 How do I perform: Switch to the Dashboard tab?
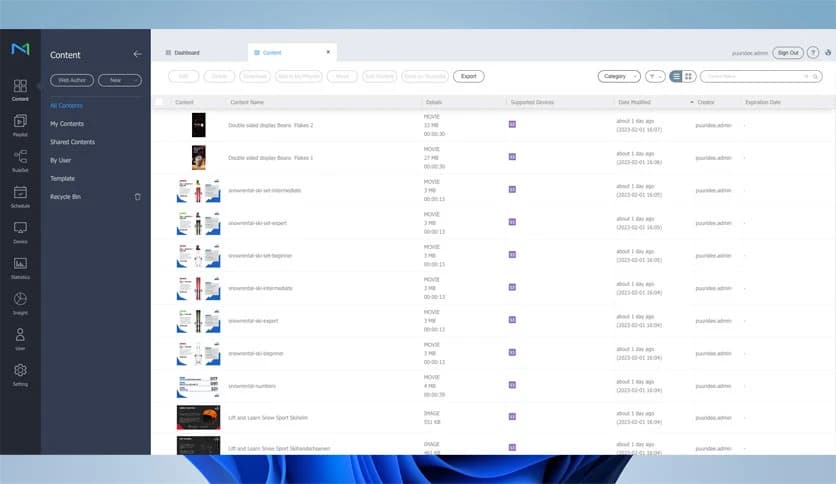click(x=187, y=53)
